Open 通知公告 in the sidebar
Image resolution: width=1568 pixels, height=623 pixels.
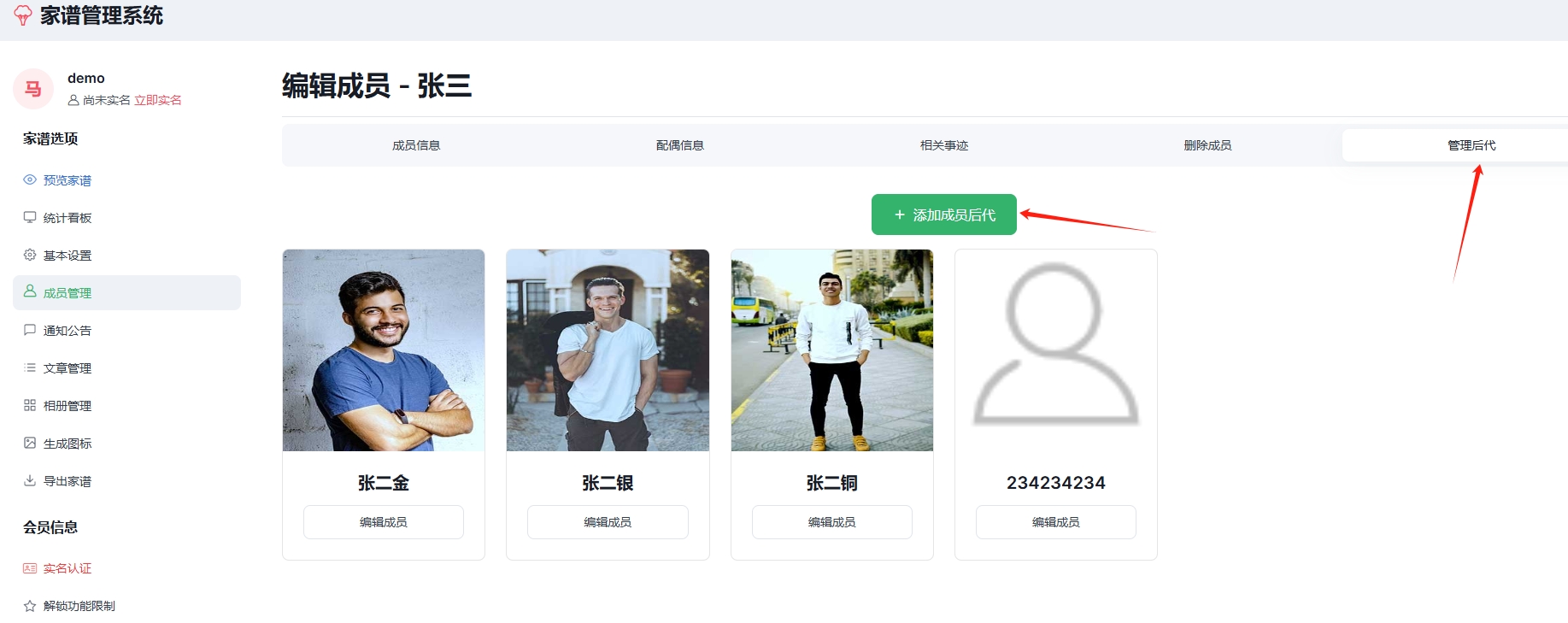(x=68, y=331)
